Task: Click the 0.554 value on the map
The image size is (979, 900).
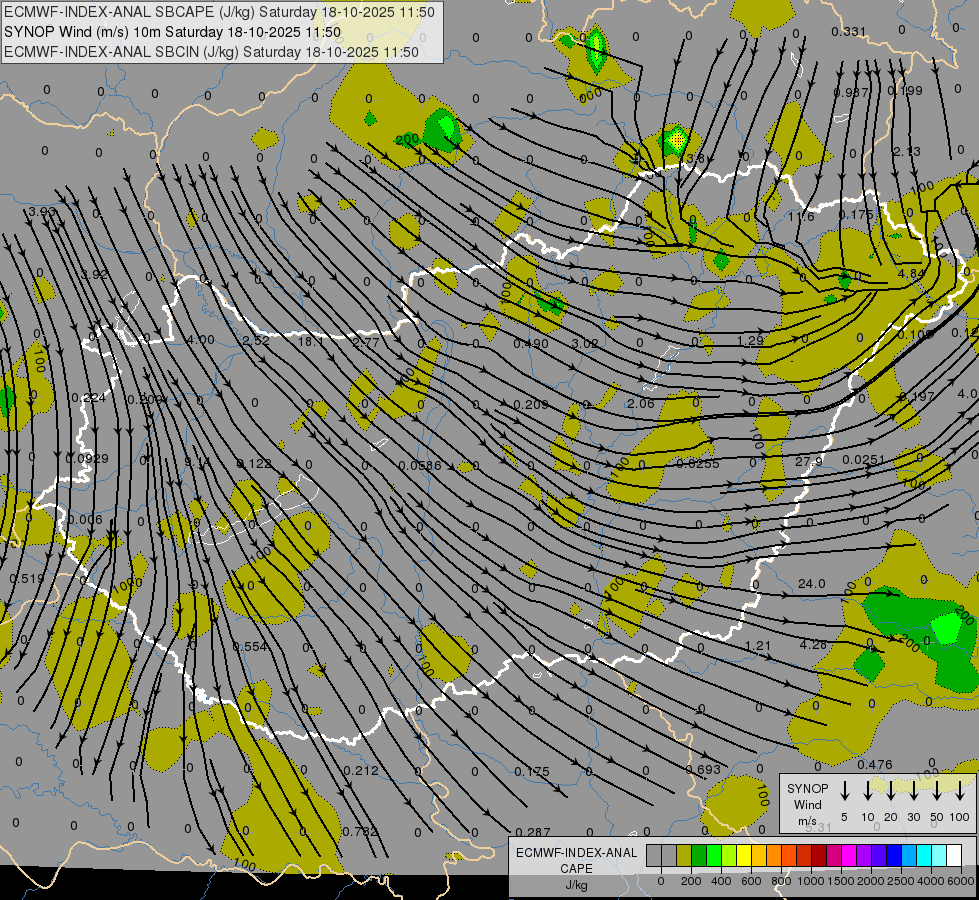Action: pos(250,646)
